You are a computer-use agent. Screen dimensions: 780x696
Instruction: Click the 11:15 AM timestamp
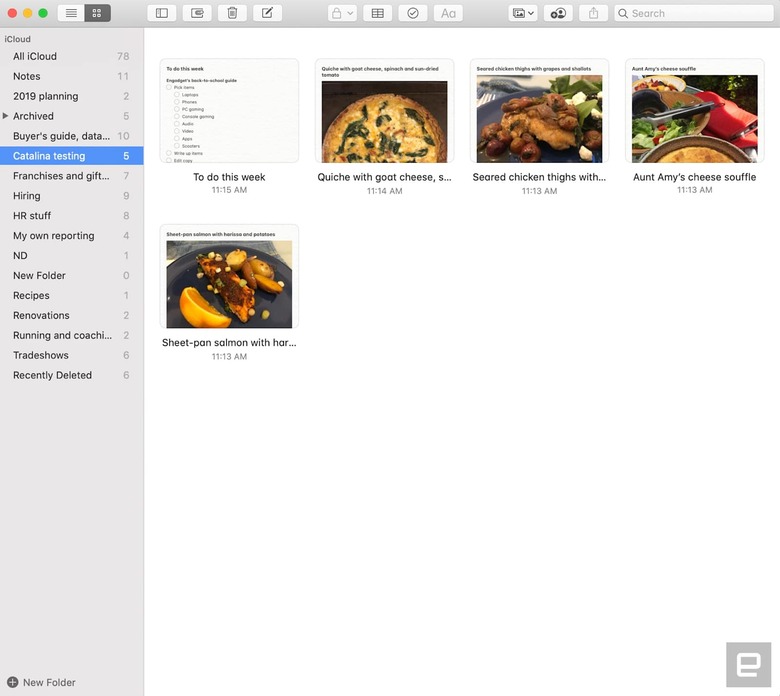point(229,190)
